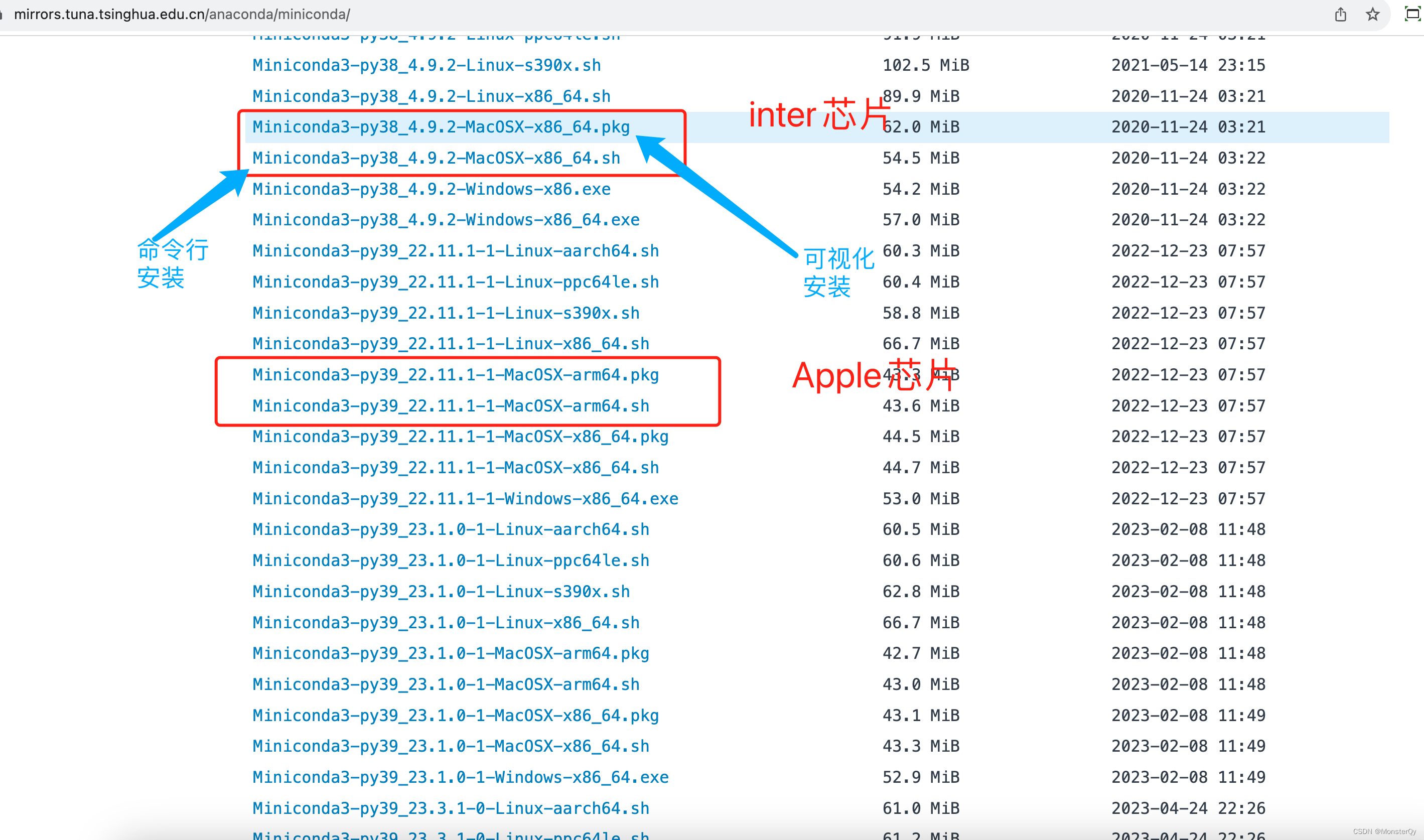Screen dimensions: 1424x840
Task: Open Miniconda3-py39_22.11.1-1-Linux-x86_64.sh
Action: click(x=451, y=344)
